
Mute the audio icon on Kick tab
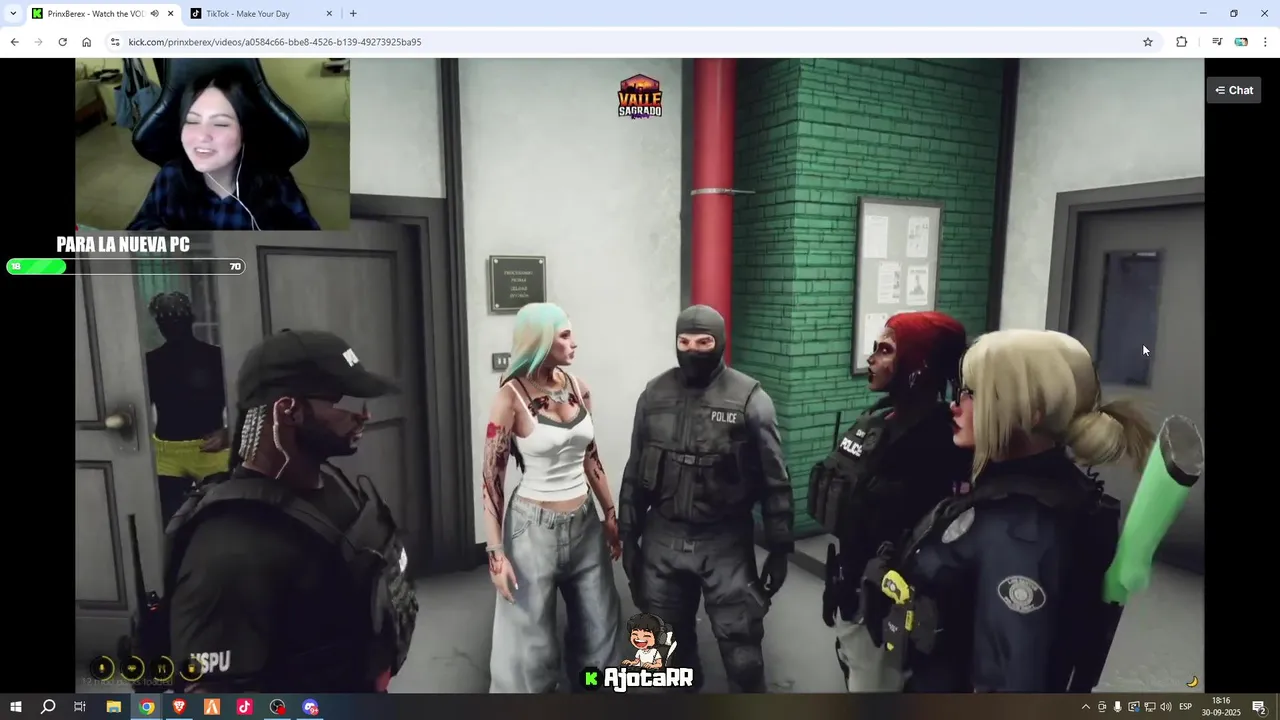point(154,14)
